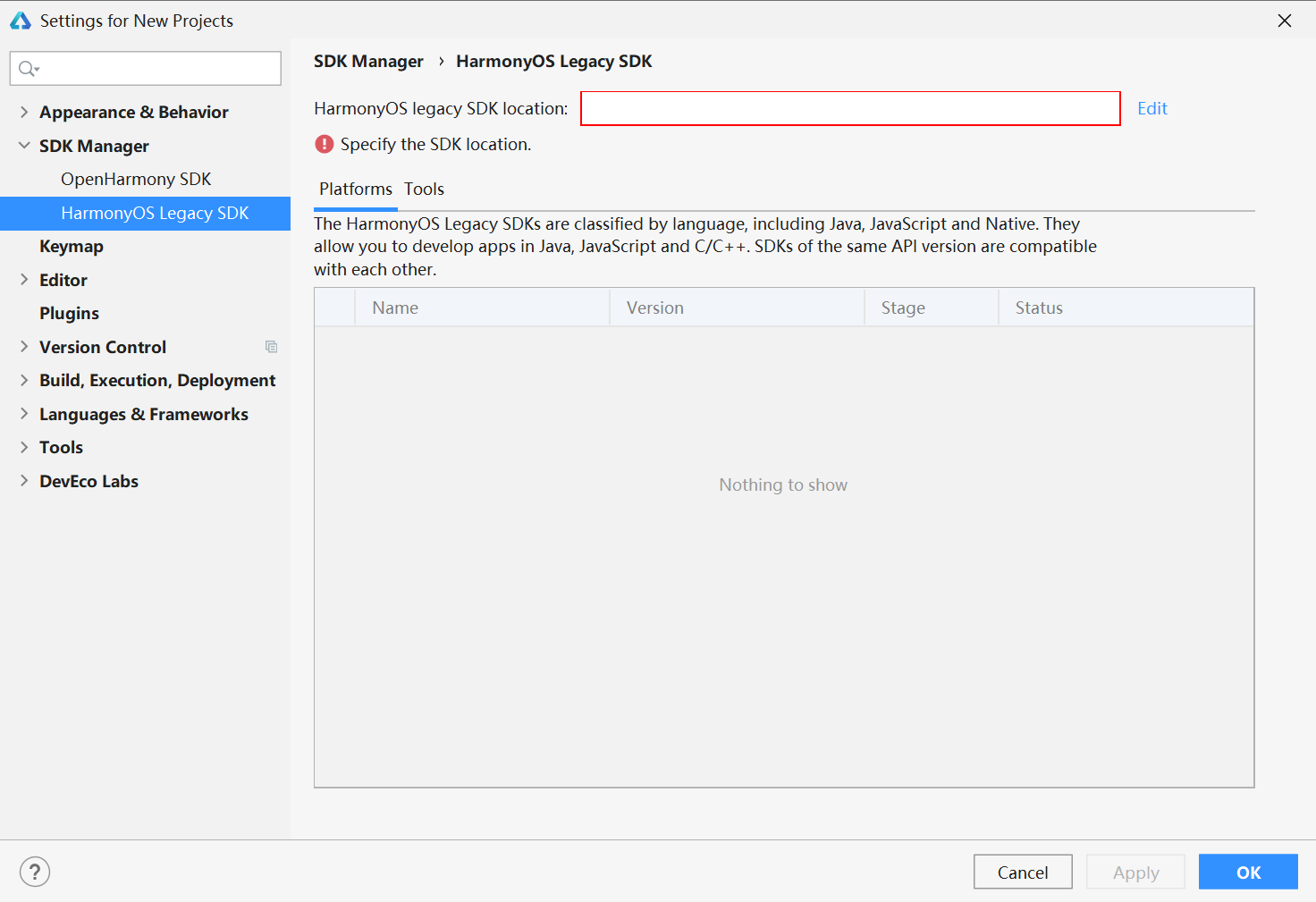The image size is (1316, 902).
Task: Select Version Control in the settings tree
Action: coord(103,347)
